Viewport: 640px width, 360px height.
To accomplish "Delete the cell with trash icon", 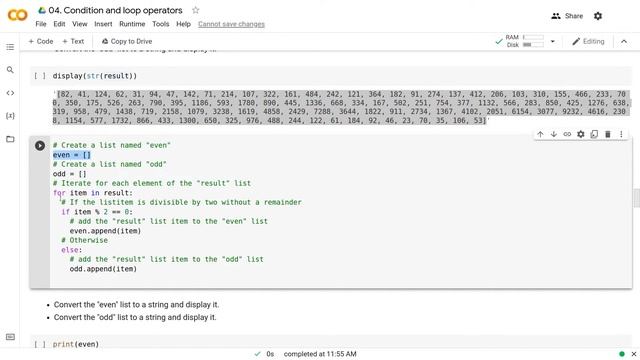I will (x=608, y=134).
